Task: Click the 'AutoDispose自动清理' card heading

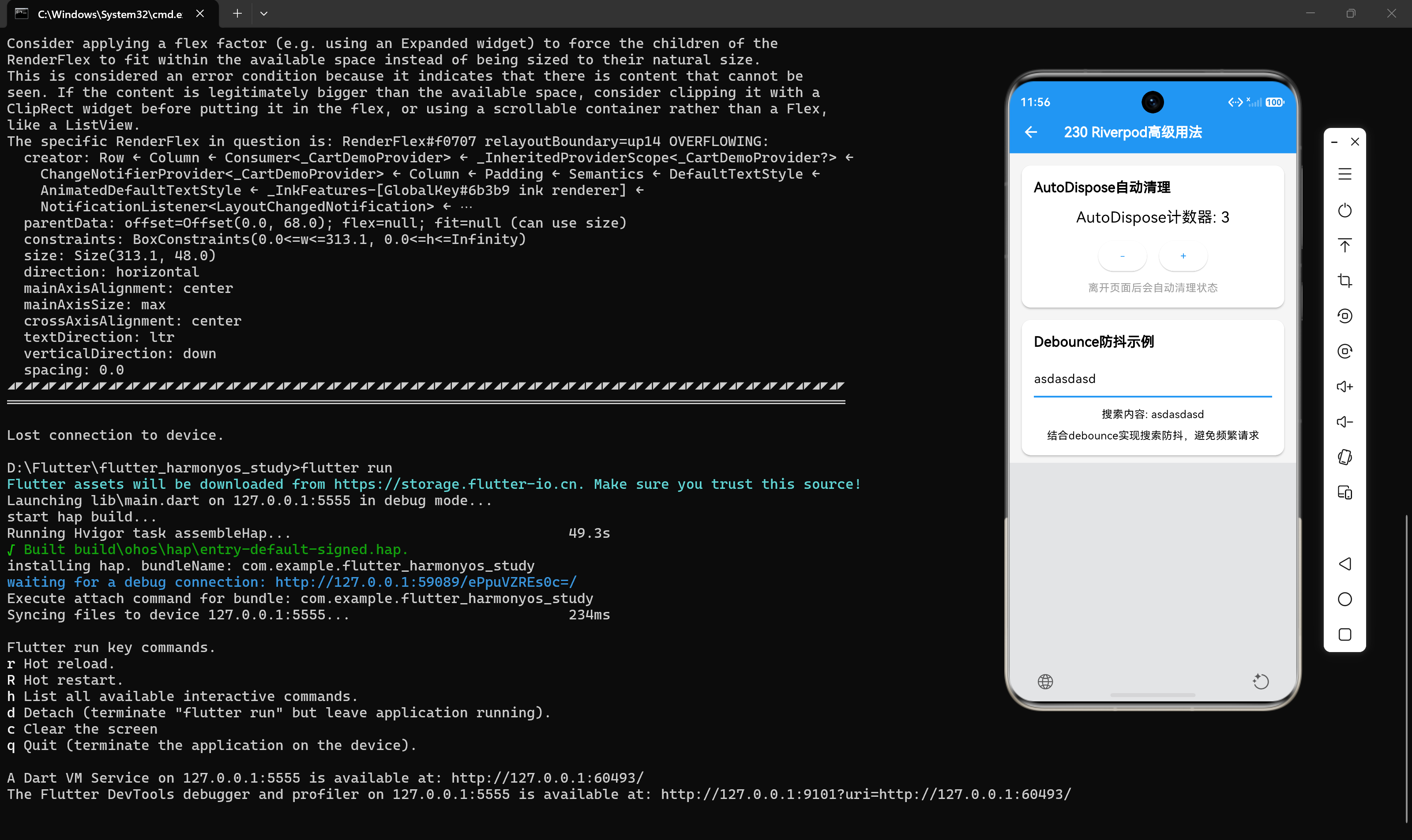Action: (x=1102, y=187)
